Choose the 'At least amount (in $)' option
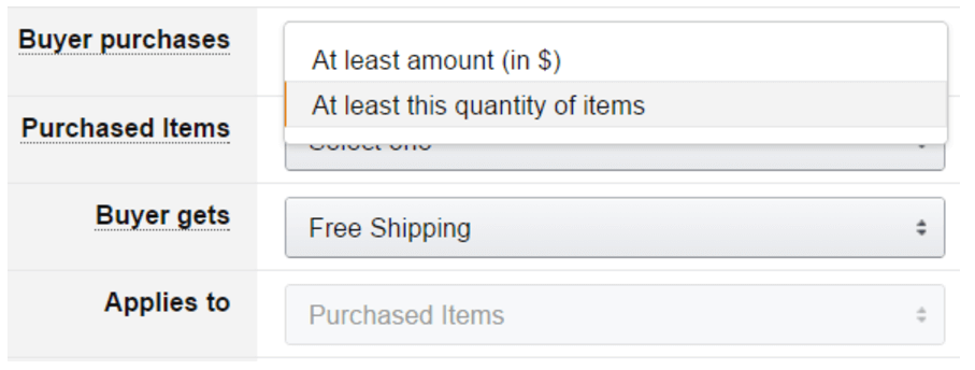The image size is (975, 370). tap(616, 60)
